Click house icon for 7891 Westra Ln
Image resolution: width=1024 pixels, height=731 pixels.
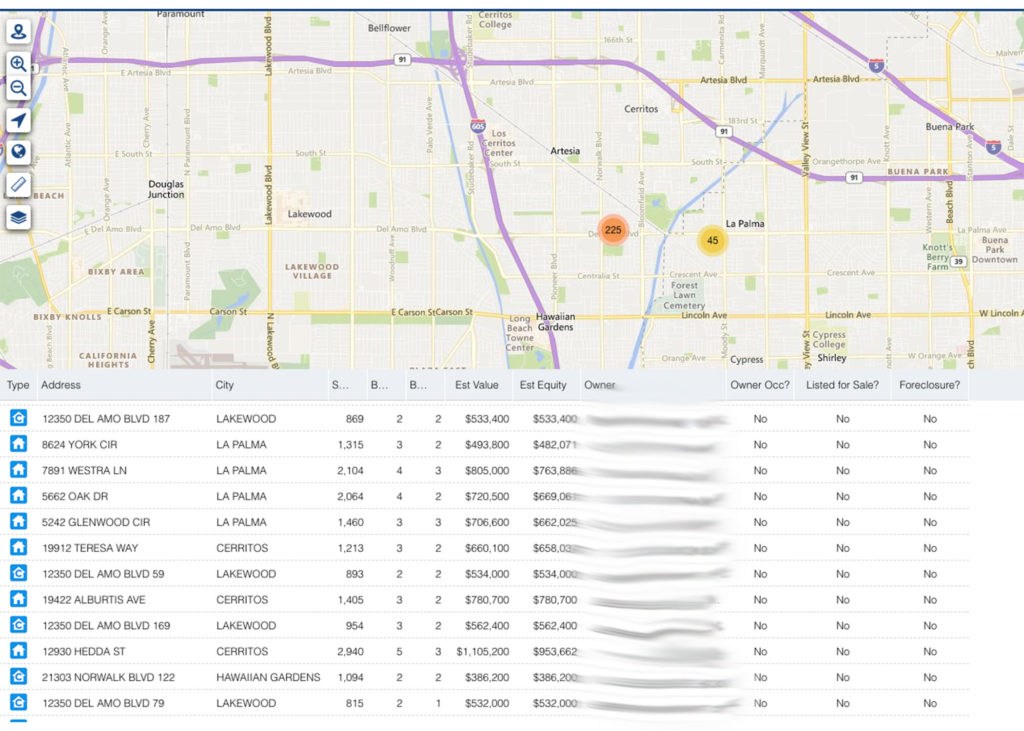[x=18, y=470]
